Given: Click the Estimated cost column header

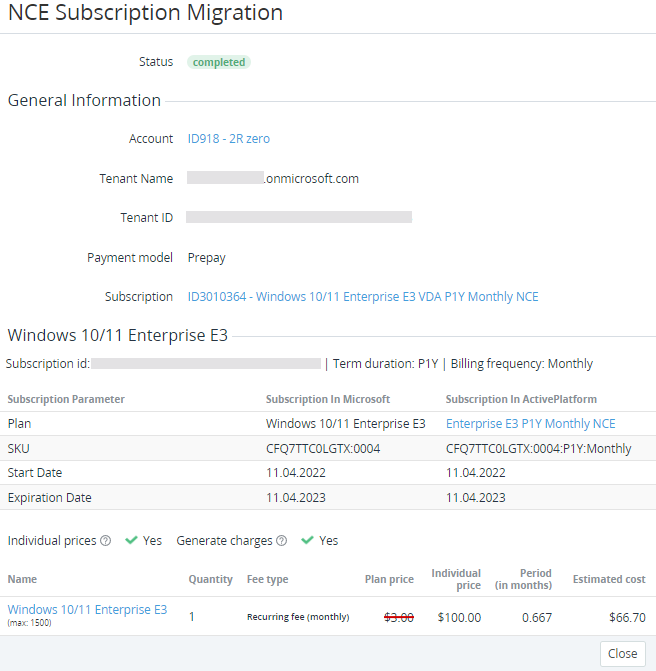Looking at the screenshot, I should pos(609,579).
